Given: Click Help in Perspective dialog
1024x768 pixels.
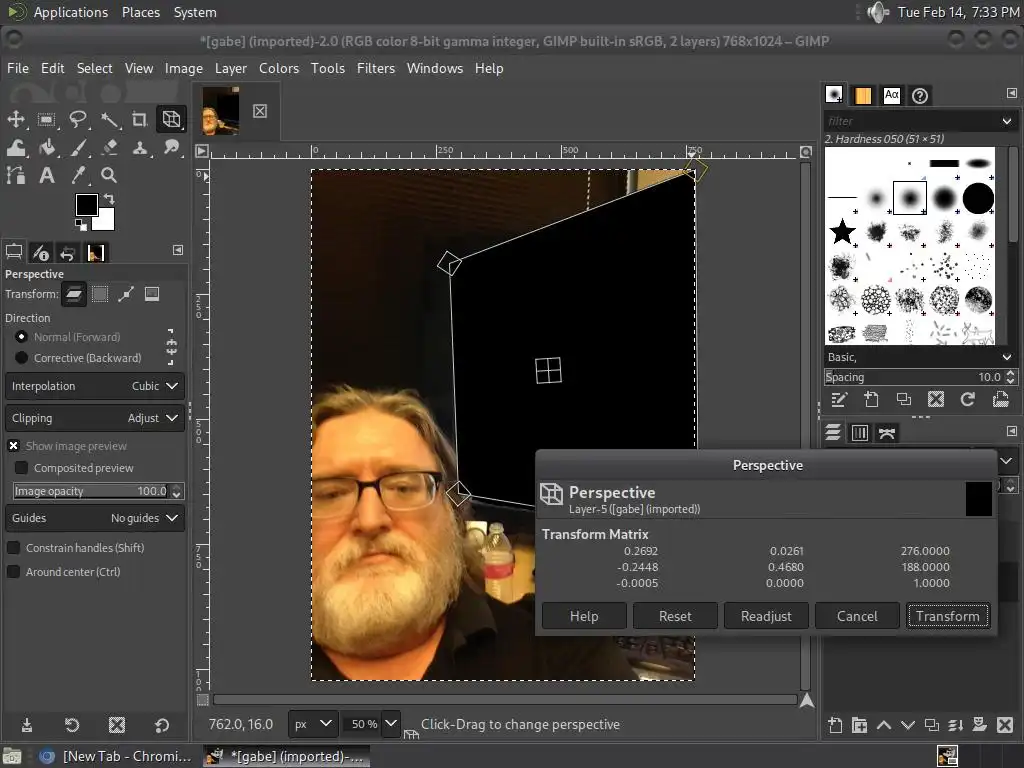Looking at the screenshot, I should [584, 616].
